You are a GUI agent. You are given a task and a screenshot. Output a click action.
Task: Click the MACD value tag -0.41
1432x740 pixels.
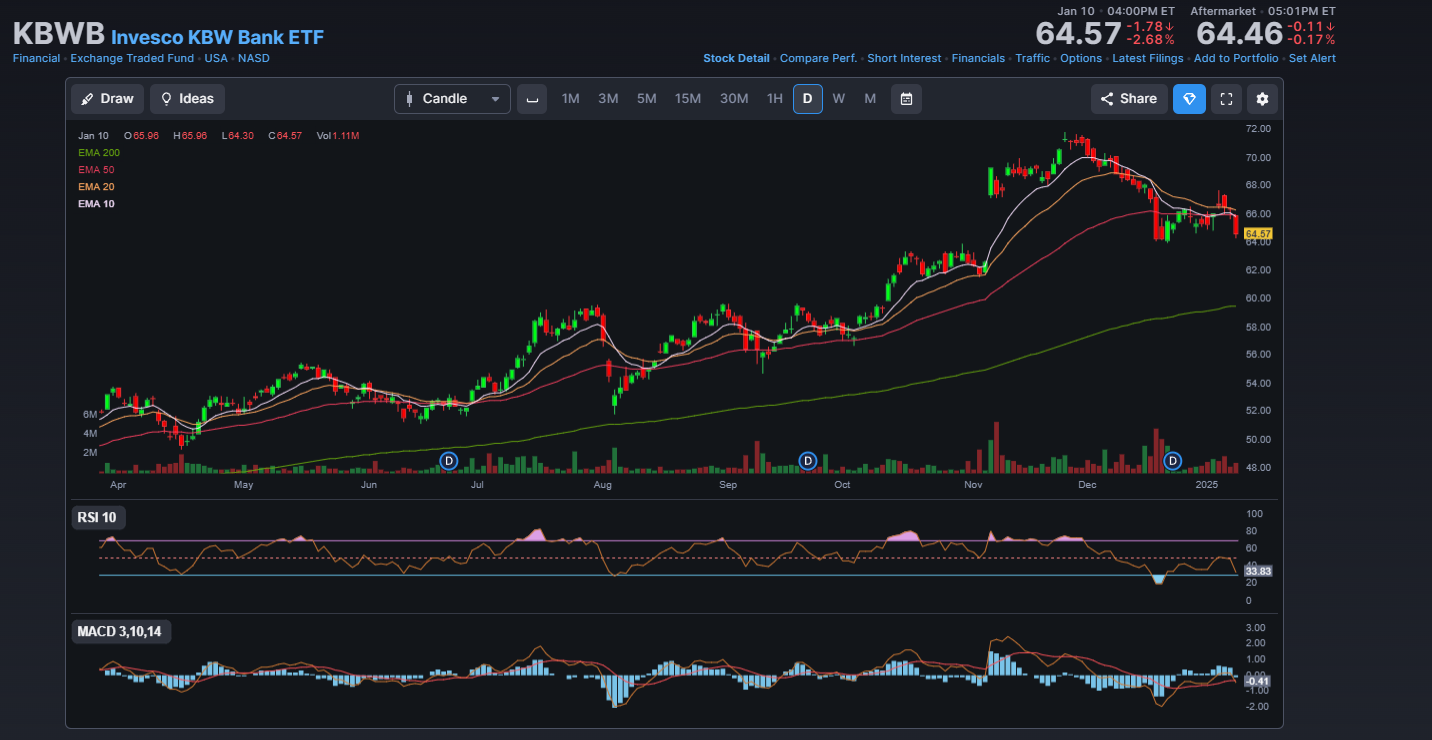[1257, 681]
